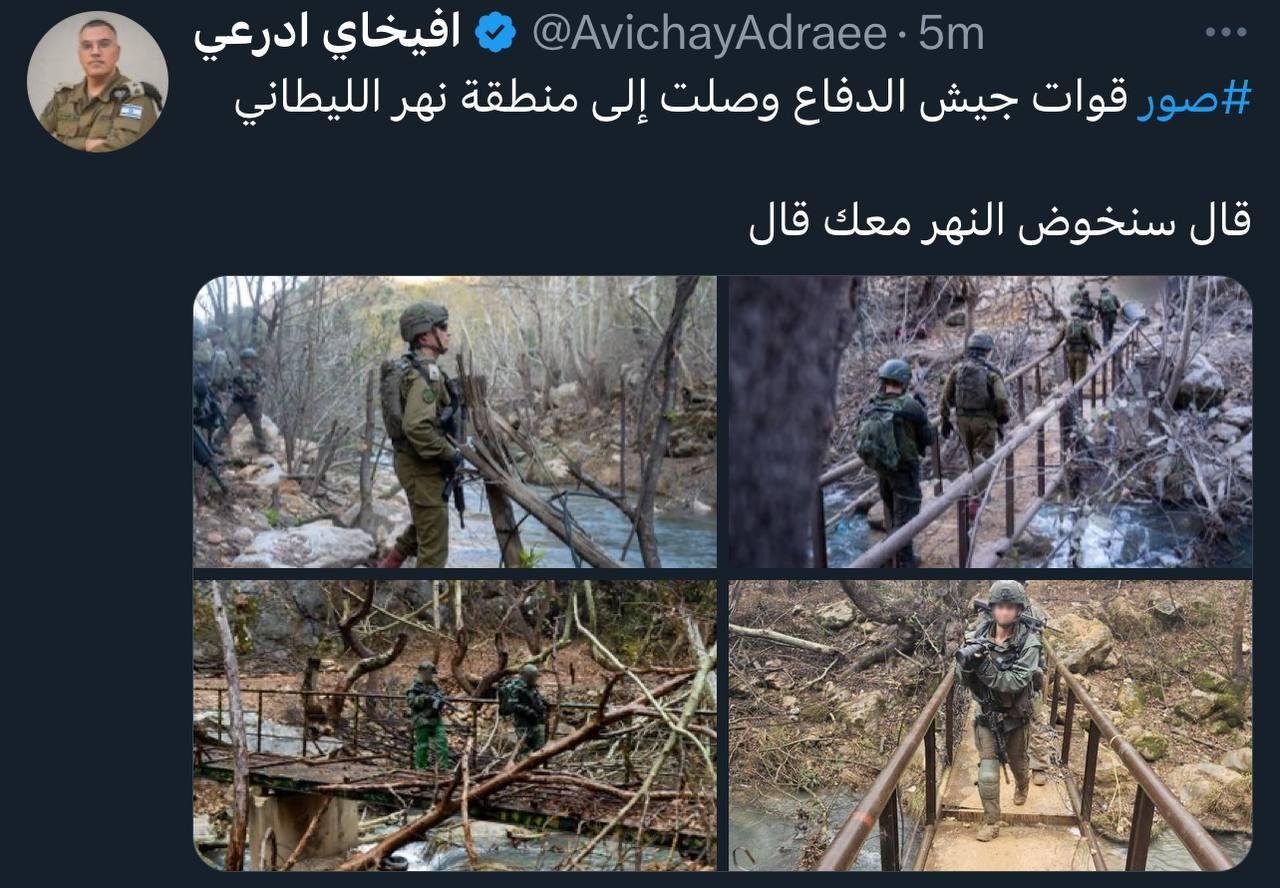1280x888 pixels.
Task: Click the tweet line قال سنخوض النهر معك قال
Action: (x=999, y=223)
